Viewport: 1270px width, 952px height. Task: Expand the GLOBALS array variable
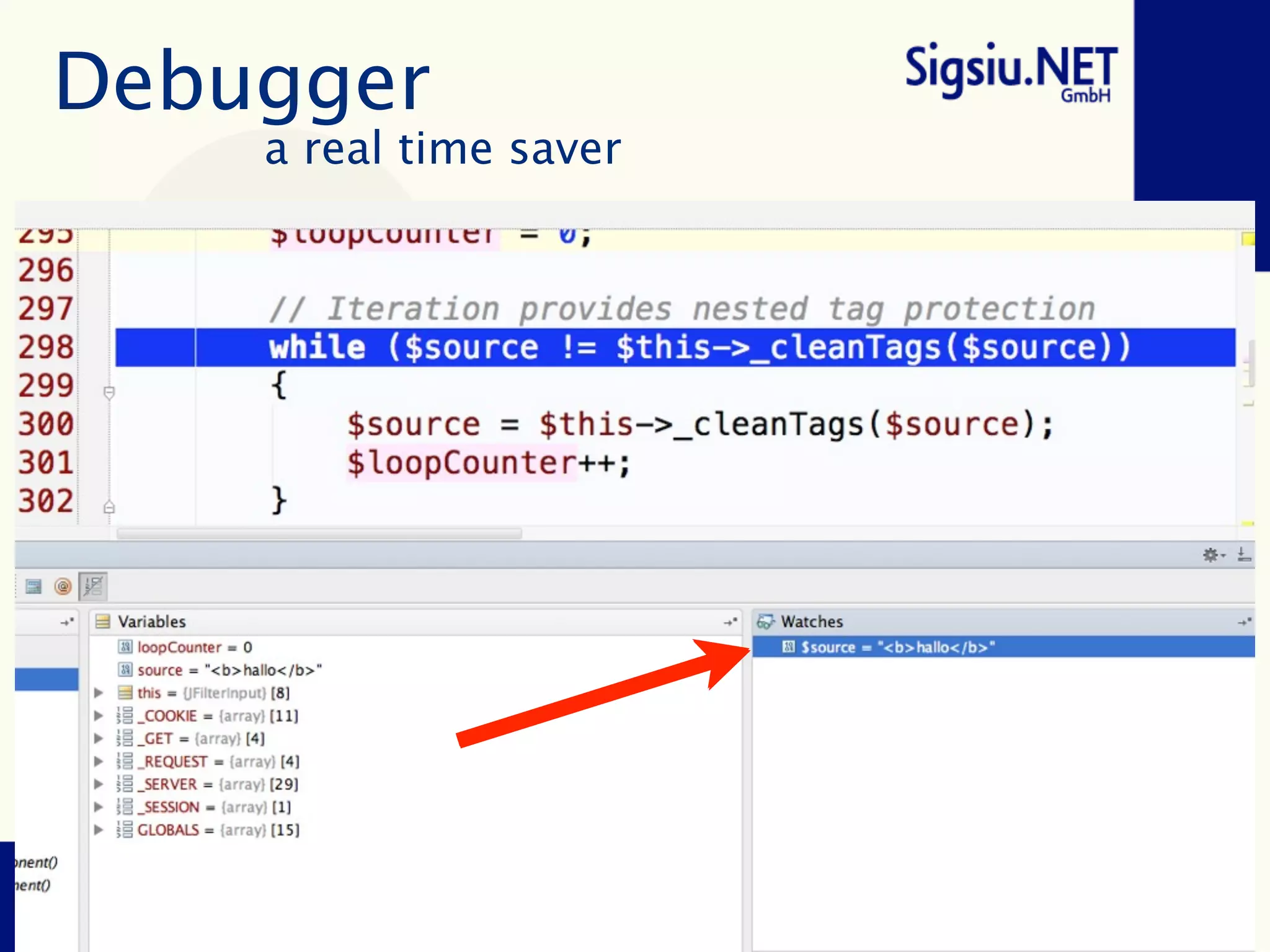(99, 830)
